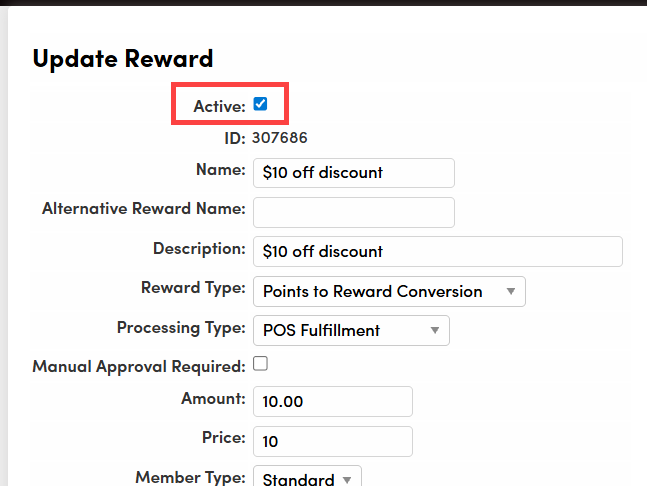Click the "Description:" label

198,248
